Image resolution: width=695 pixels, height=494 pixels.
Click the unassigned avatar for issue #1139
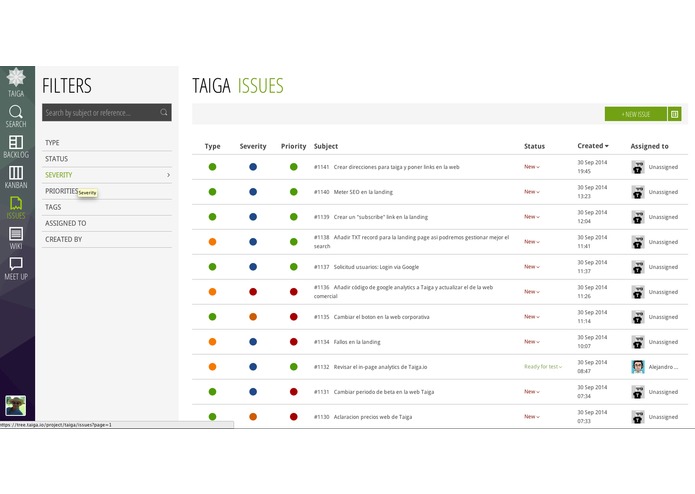[x=638, y=217]
